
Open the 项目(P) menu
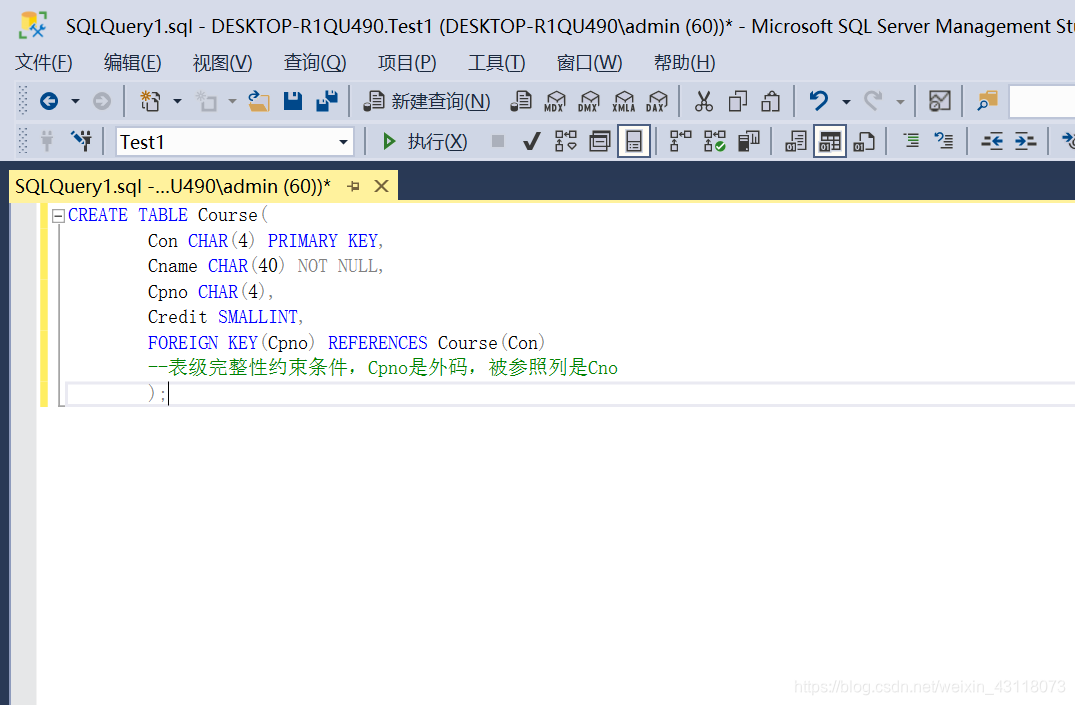coord(407,63)
